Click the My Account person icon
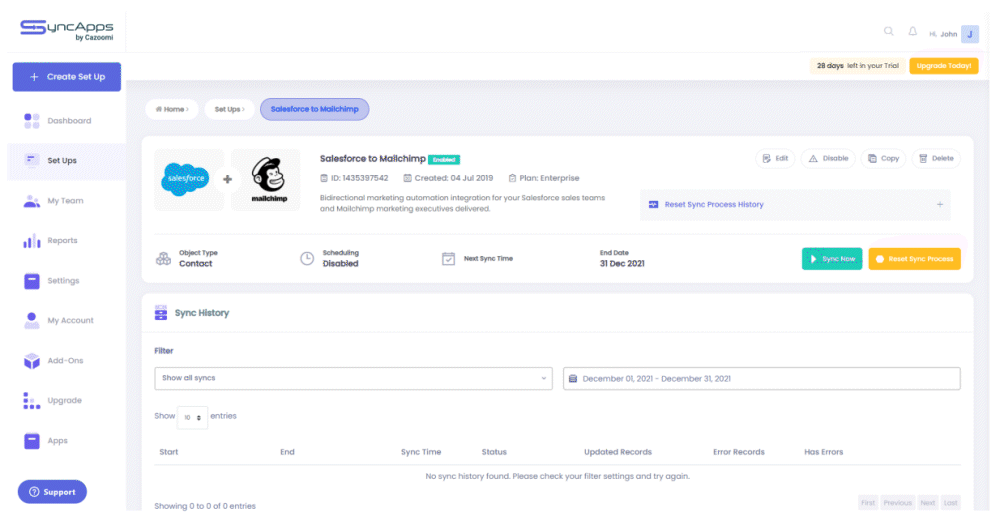This screenshot has width=1000, height=525. (31, 320)
